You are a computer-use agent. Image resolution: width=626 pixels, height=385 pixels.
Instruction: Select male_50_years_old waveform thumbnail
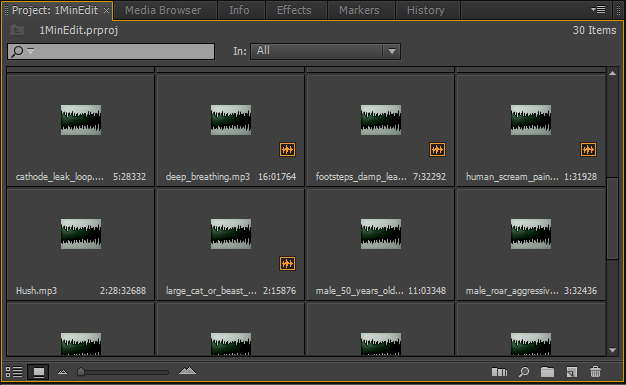(x=381, y=234)
